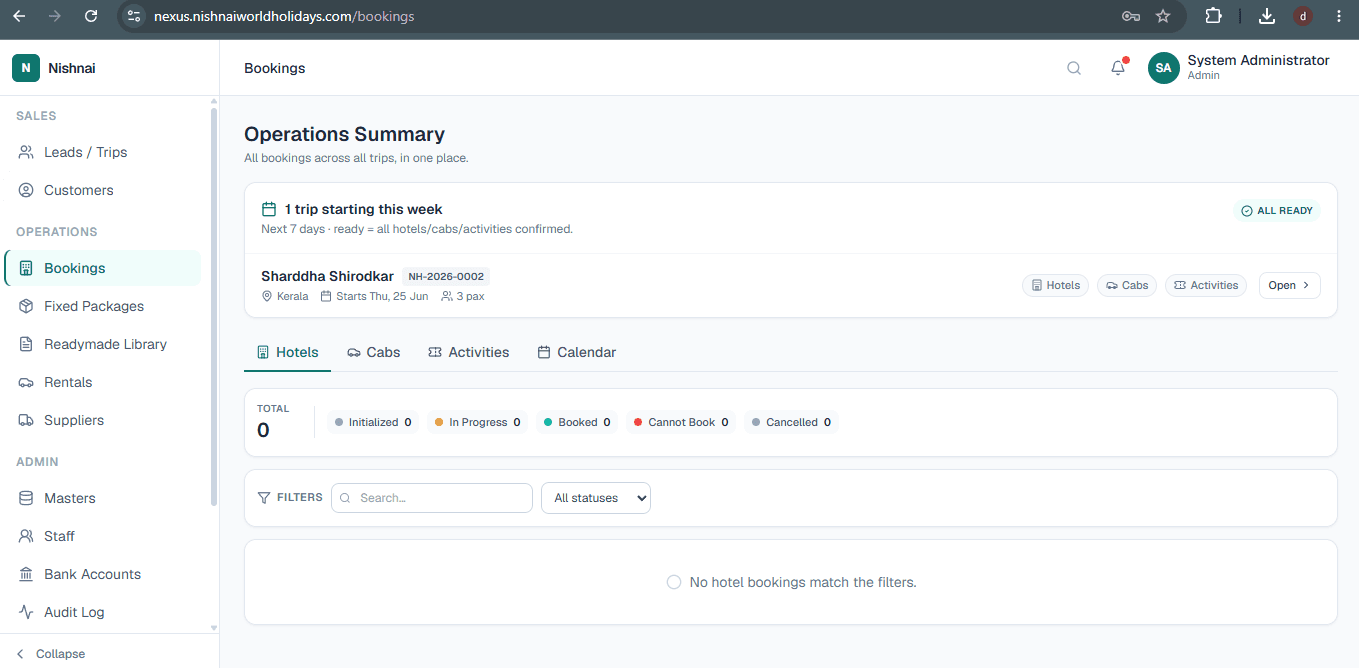This screenshot has width=1359, height=668.
Task: Bookmark this page with the star icon
Action: click(x=1162, y=16)
